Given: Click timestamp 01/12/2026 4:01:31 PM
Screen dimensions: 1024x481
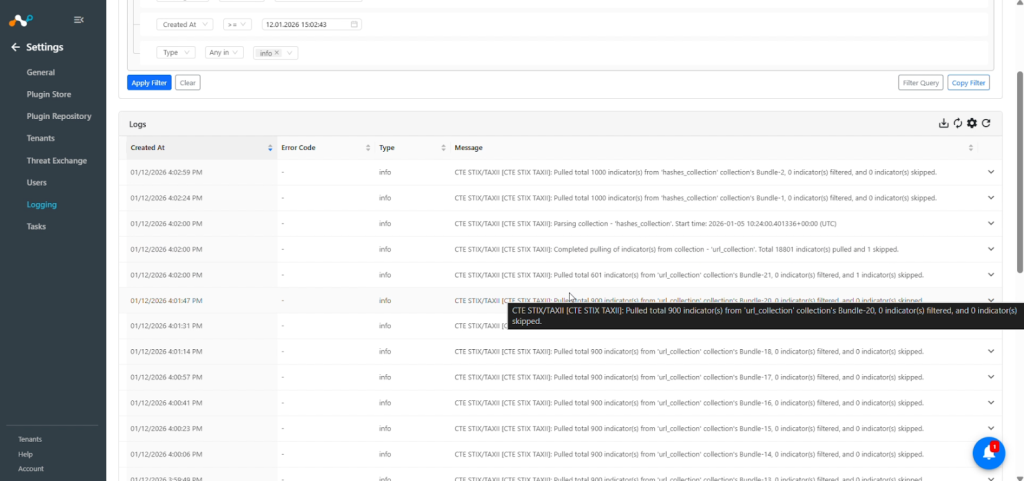Looking at the screenshot, I should (x=167, y=326).
